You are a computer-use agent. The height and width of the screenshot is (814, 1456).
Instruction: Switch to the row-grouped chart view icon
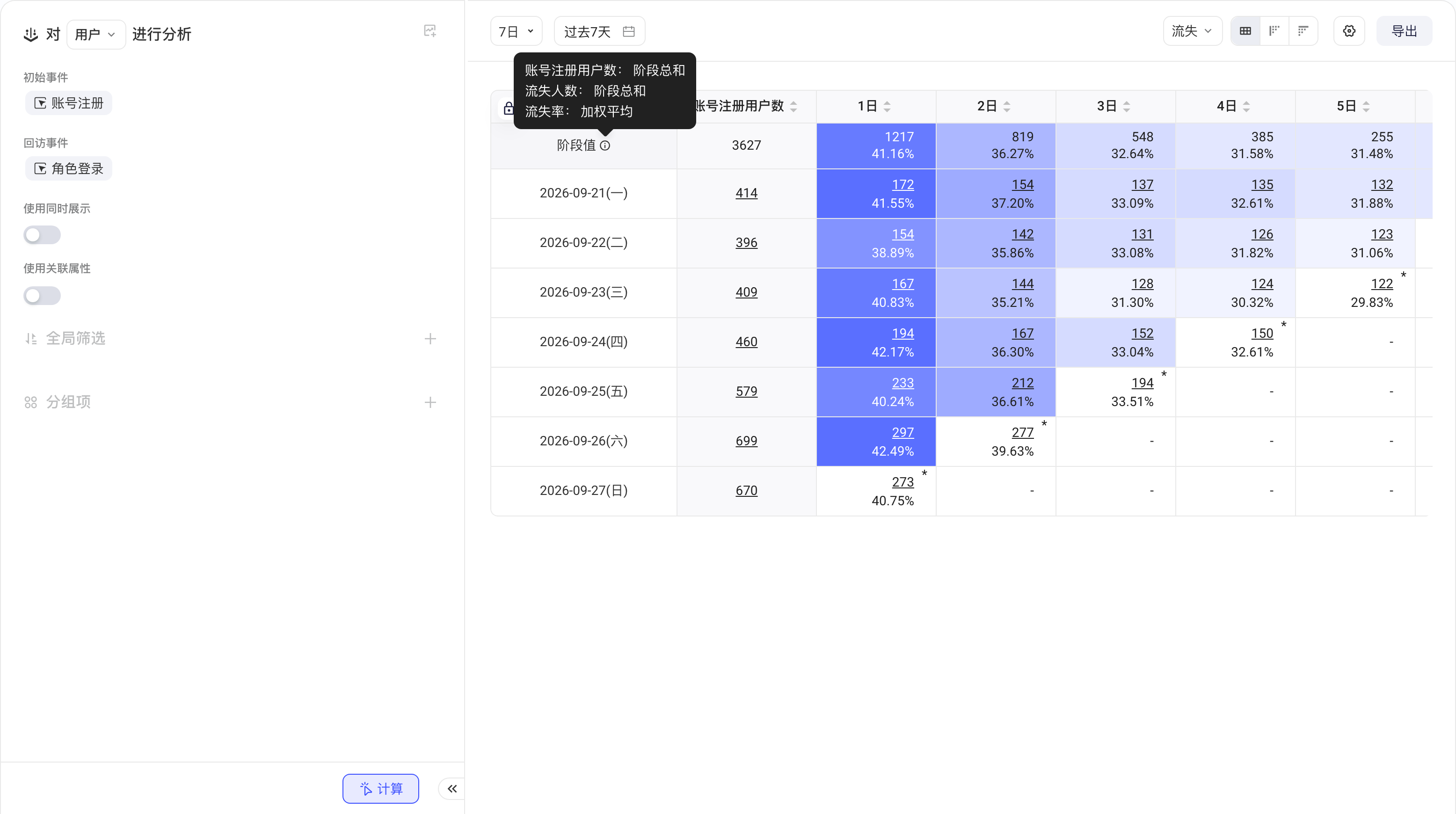coord(1303,31)
